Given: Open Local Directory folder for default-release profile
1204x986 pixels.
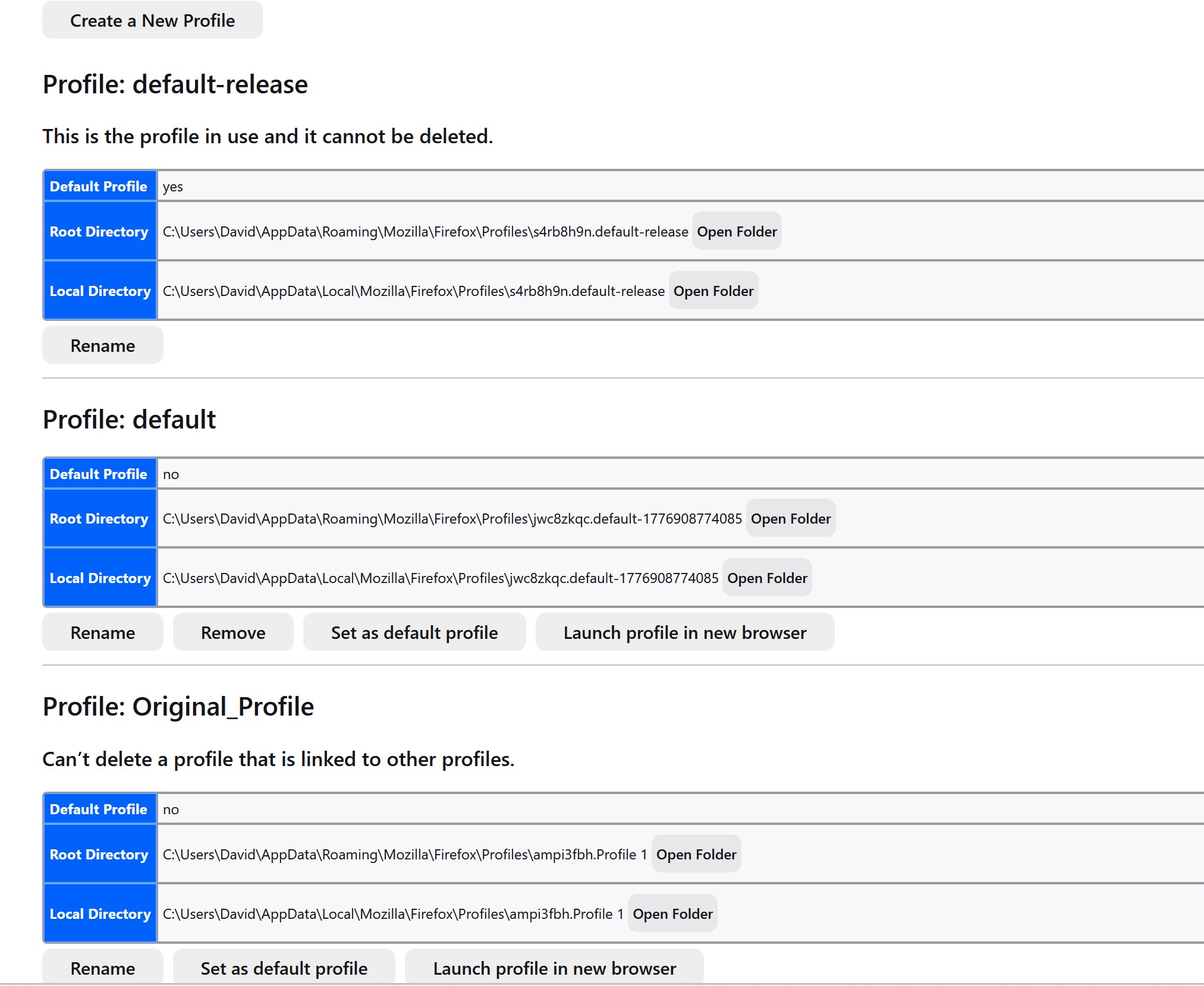Looking at the screenshot, I should point(713,291).
